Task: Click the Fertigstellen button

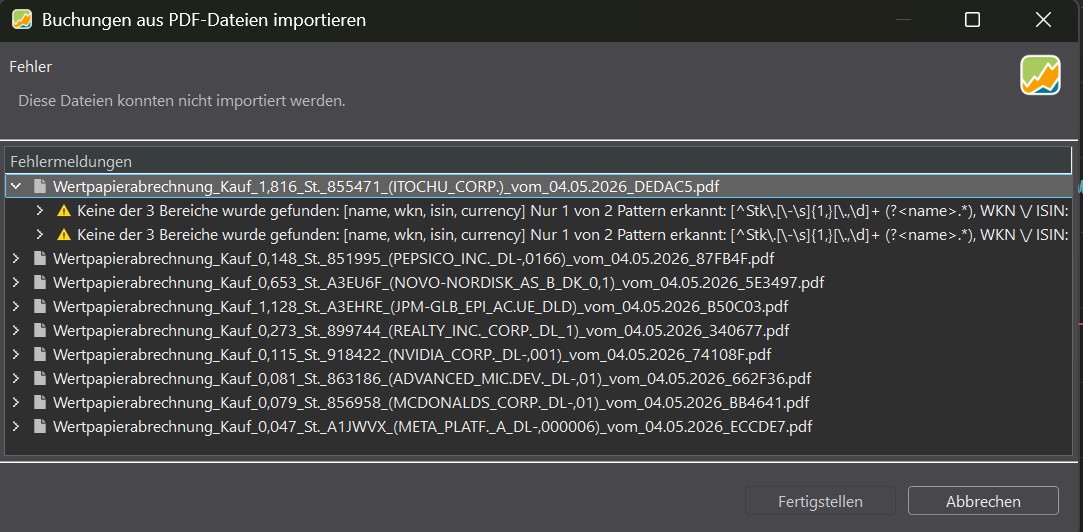Action: [x=820, y=501]
